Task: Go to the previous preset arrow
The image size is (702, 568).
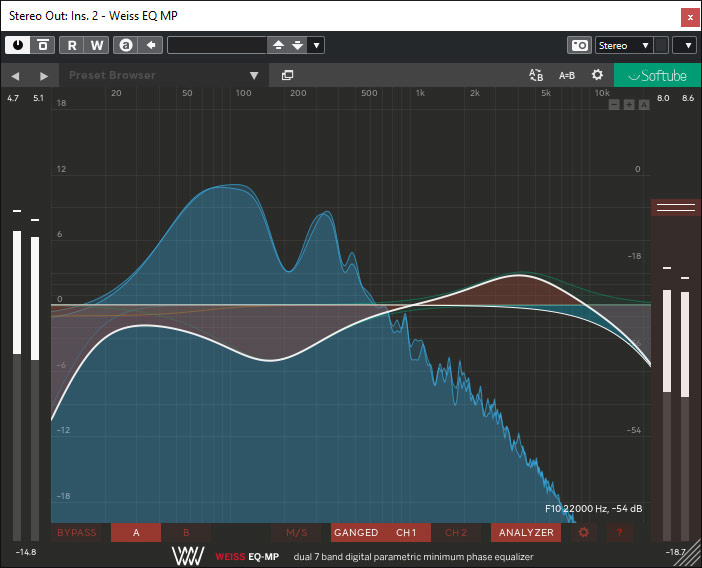Action: (16, 75)
